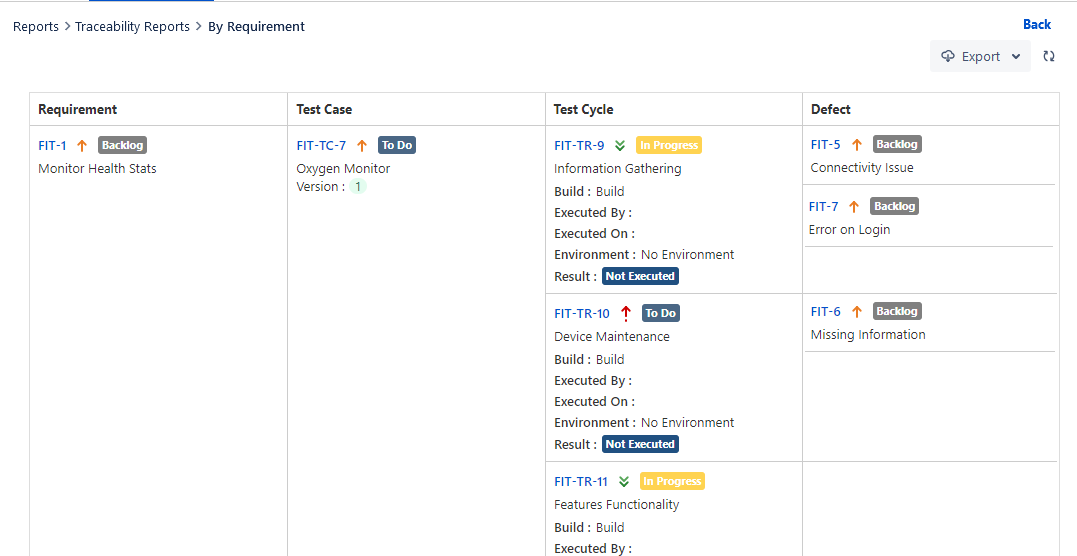Screen dimensions: 1077x556
Task: Click FIT-7 orange priority arrow icon
Action: click(x=854, y=206)
